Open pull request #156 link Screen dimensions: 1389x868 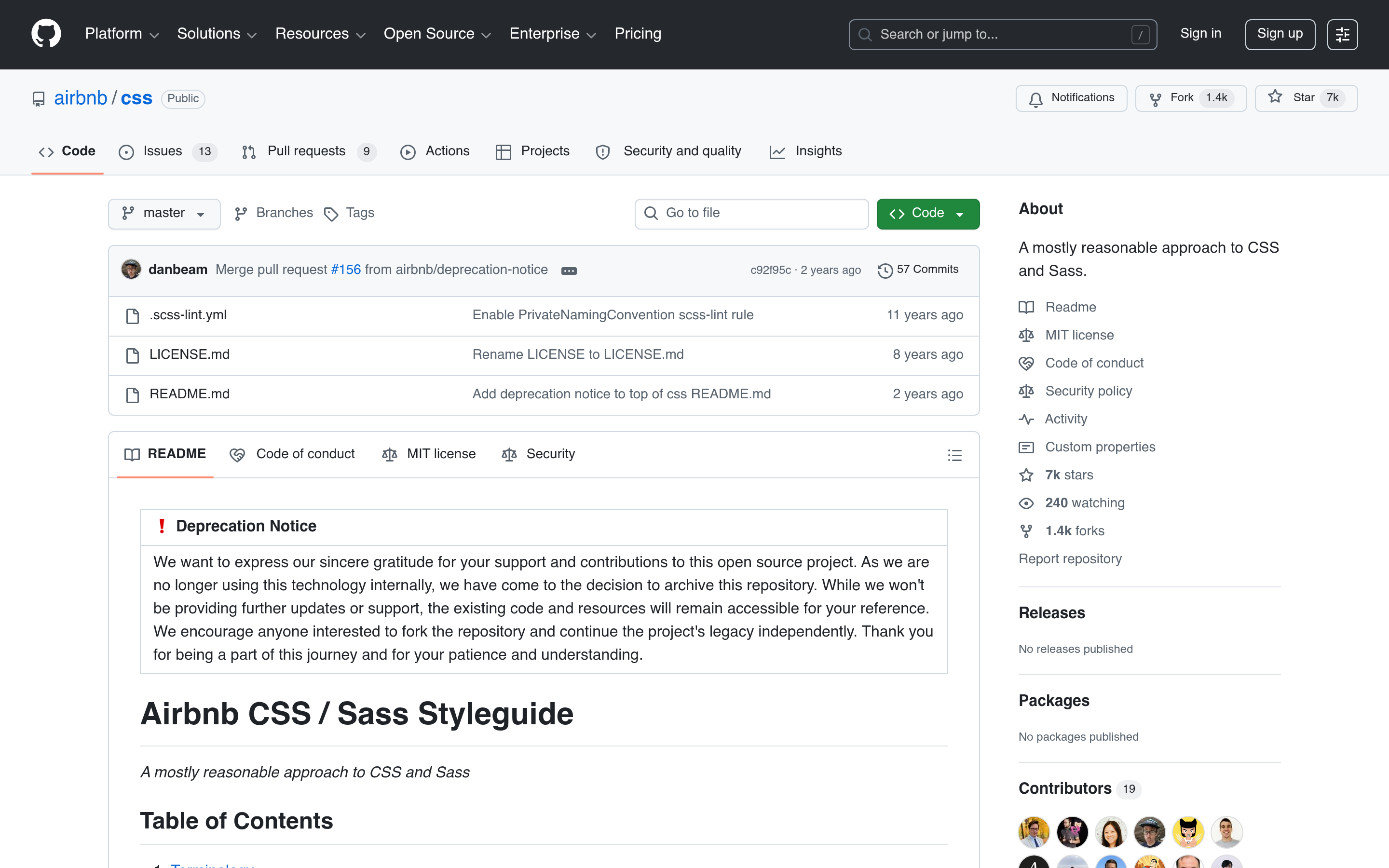346,270
